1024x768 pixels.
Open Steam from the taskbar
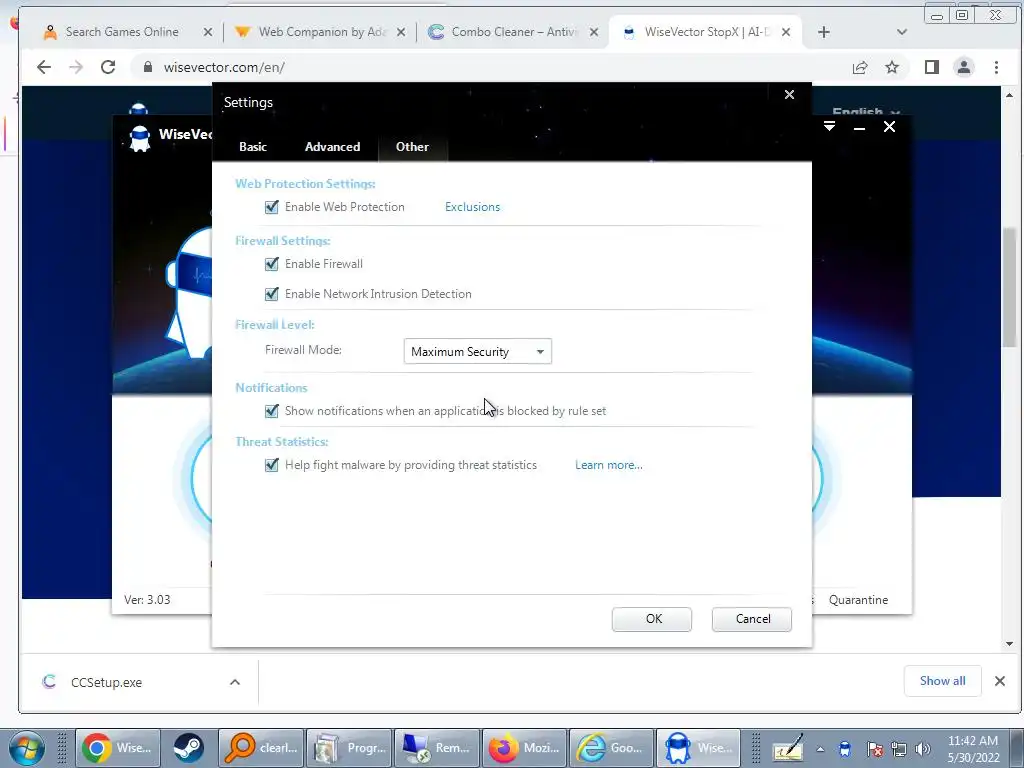click(188, 748)
